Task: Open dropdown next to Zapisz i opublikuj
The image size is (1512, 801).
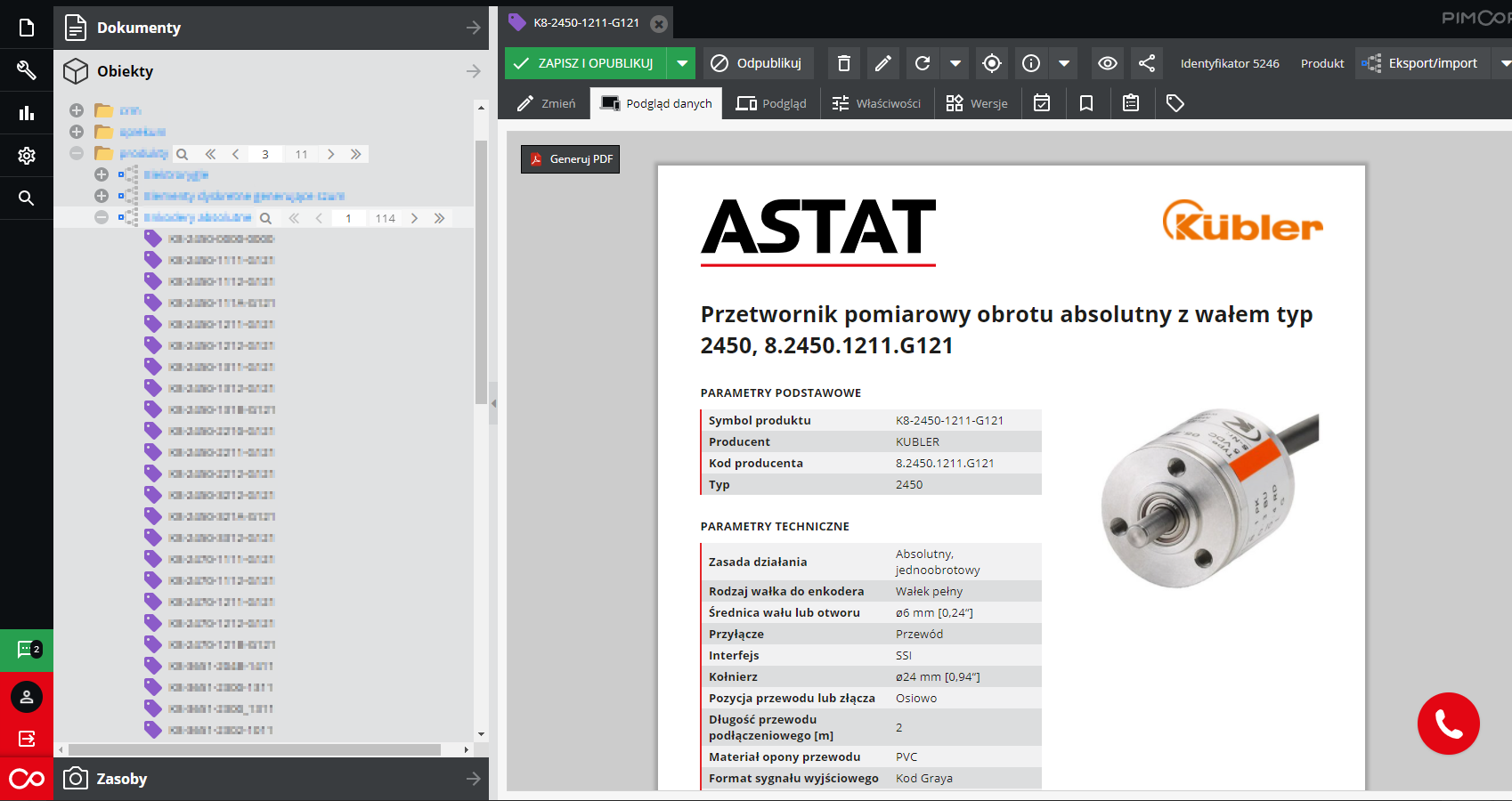Action: (682, 63)
